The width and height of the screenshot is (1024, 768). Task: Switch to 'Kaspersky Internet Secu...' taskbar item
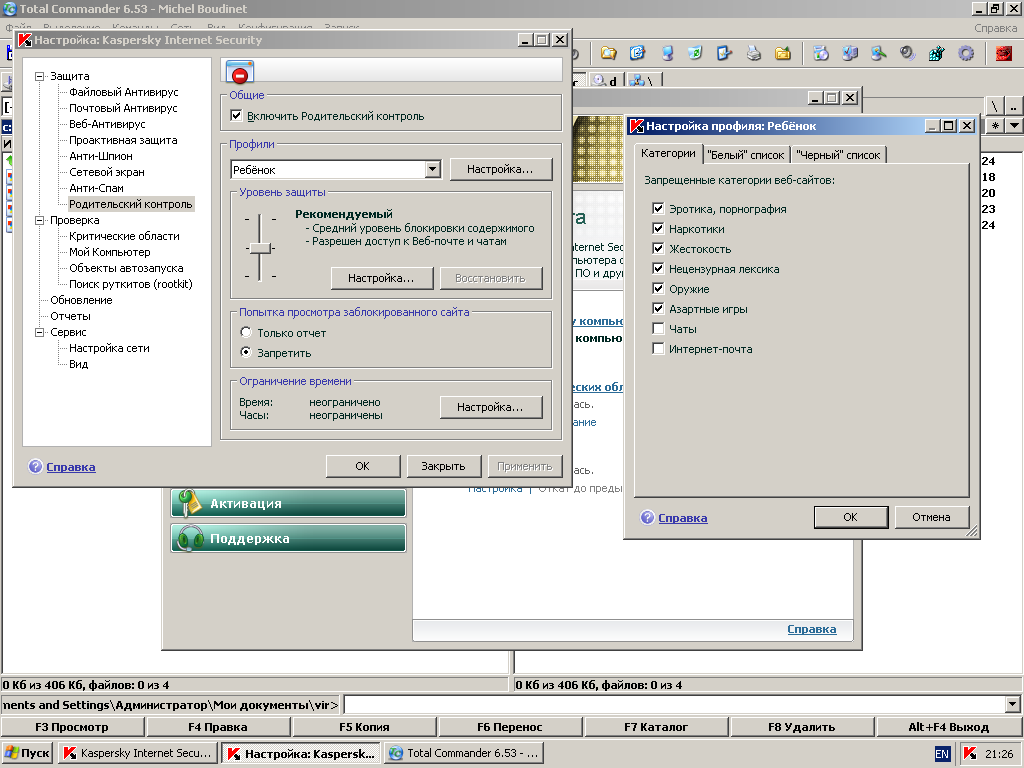pyautogui.click(x=138, y=753)
